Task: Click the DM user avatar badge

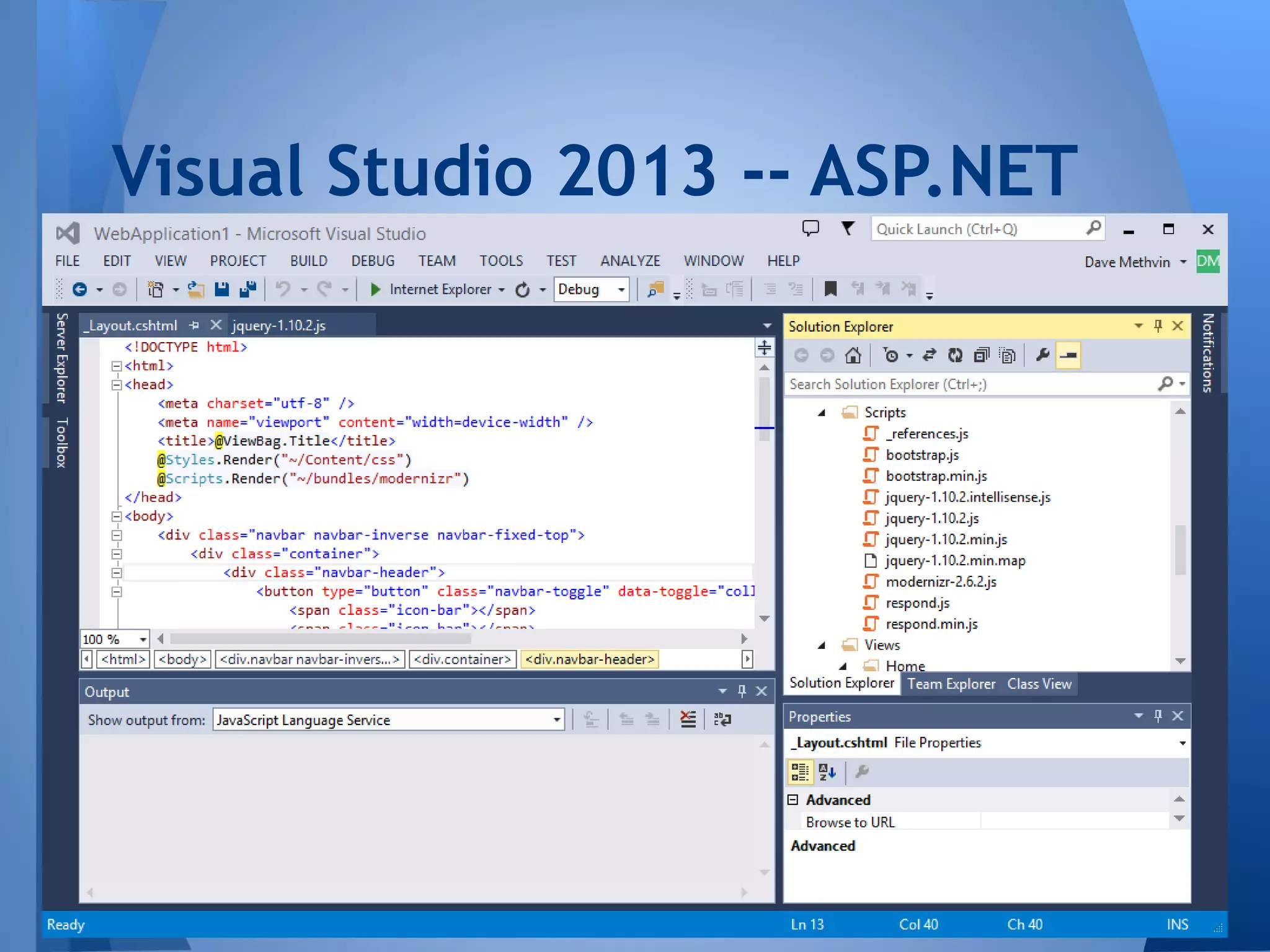Action: tap(1208, 262)
